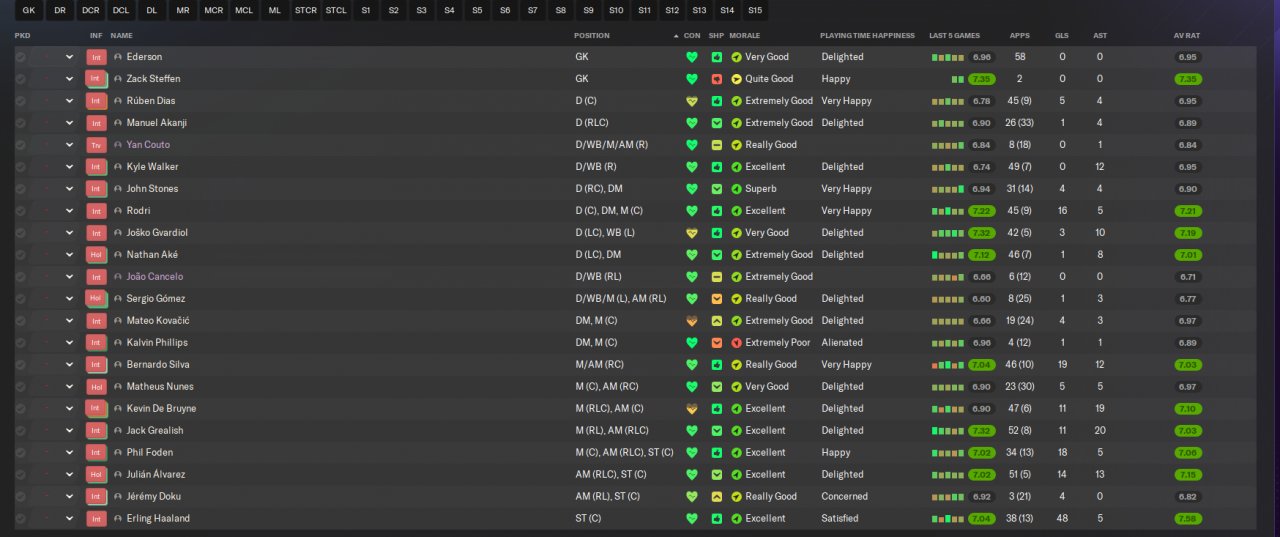
Task: Click Kevin De Bruyne's condition heart icon
Action: (x=691, y=409)
